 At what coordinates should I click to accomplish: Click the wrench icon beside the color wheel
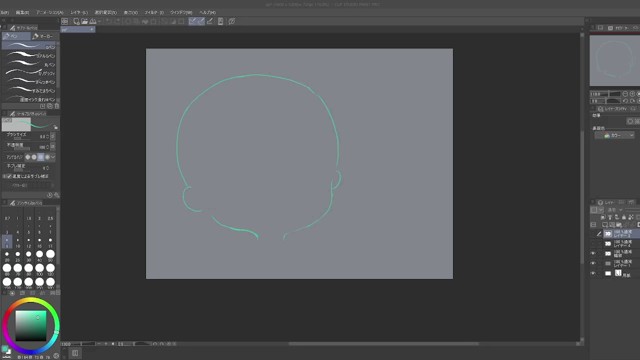56,356
